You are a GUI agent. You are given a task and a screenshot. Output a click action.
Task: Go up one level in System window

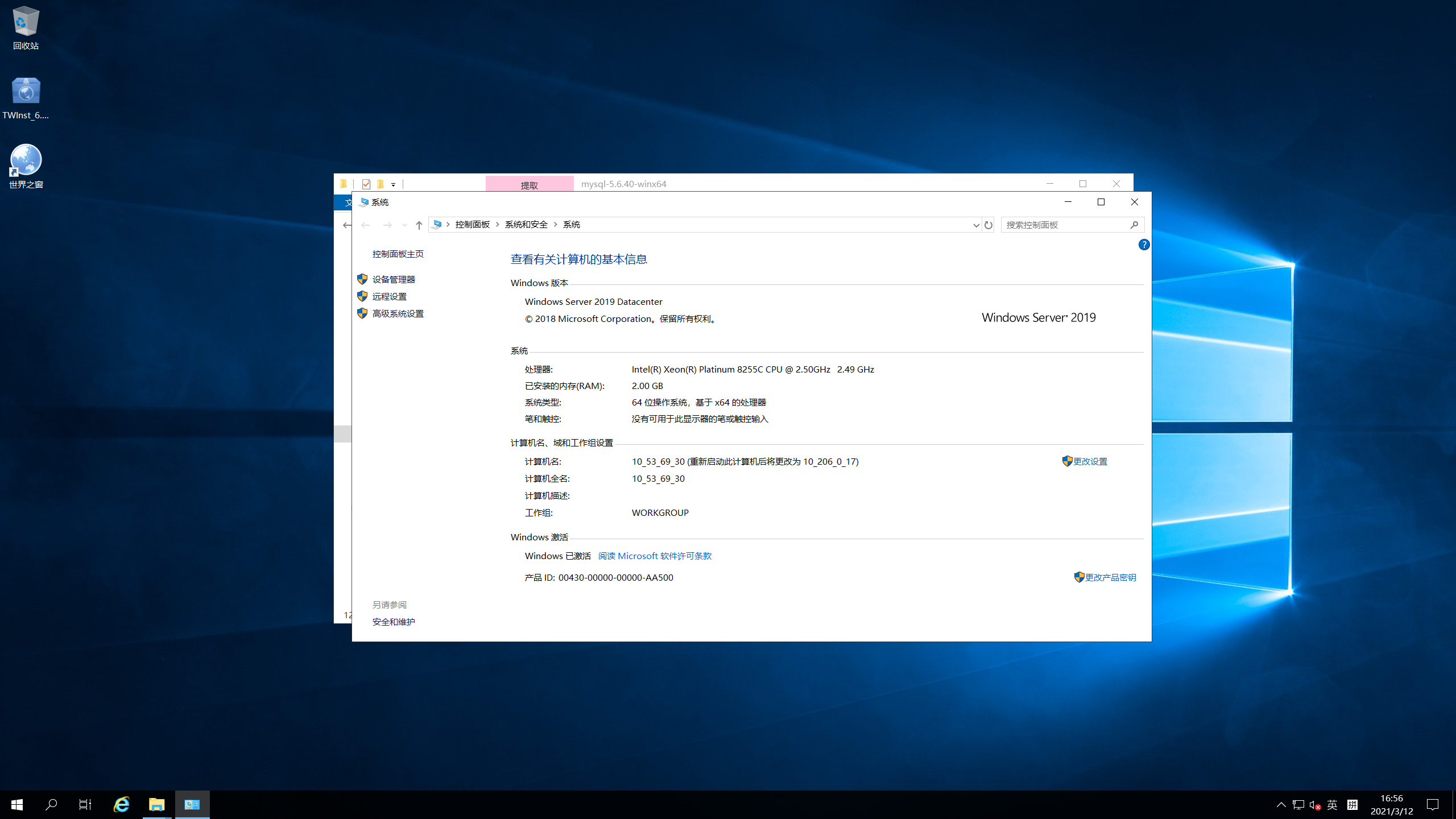point(419,225)
